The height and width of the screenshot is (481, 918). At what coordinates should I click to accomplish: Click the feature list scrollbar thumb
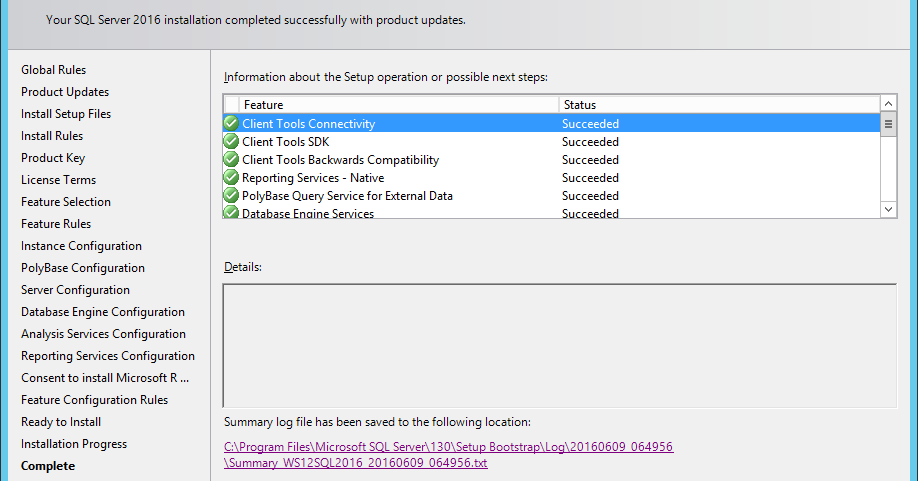click(x=888, y=124)
